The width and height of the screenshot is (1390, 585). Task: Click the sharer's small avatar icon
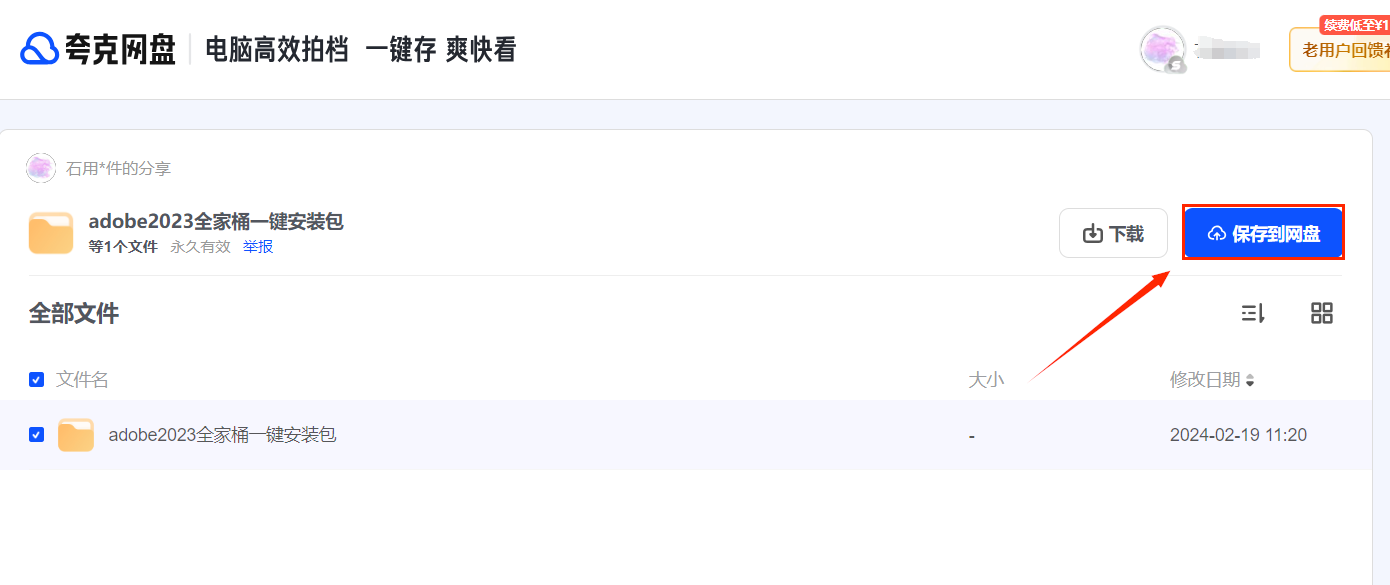(x=40, y=168)
